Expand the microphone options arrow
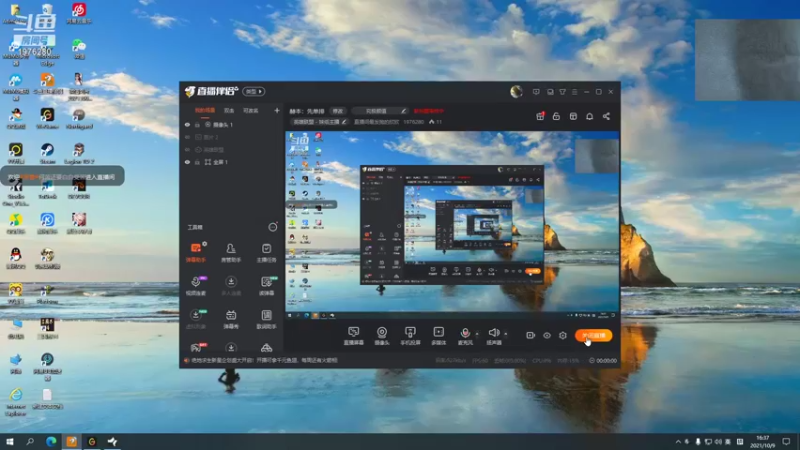The height and width of the screenshot is (450, 800). click(477, 334)
